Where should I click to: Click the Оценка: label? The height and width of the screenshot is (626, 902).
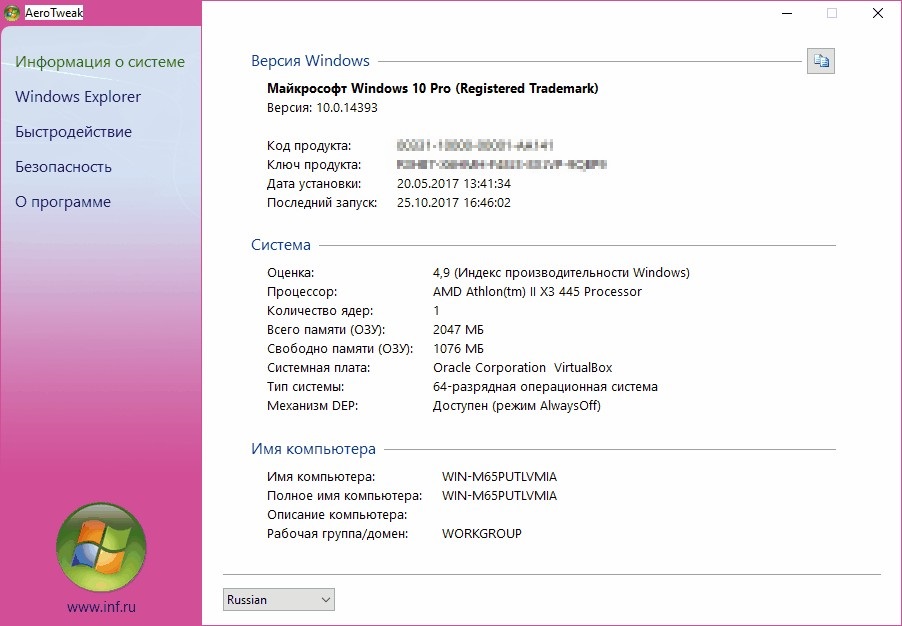[x=291, y=273]
